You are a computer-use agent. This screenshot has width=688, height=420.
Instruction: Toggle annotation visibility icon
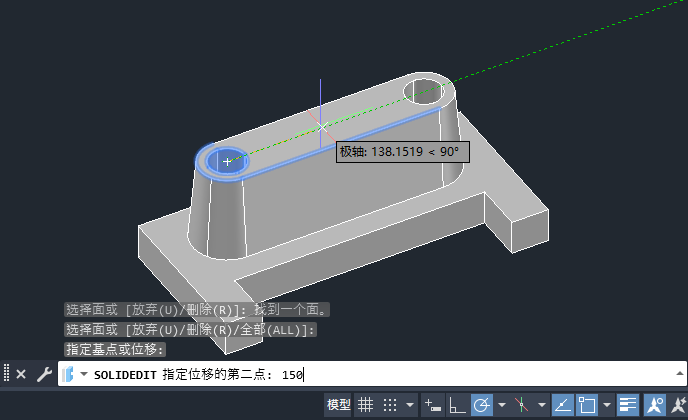(654, 405)
